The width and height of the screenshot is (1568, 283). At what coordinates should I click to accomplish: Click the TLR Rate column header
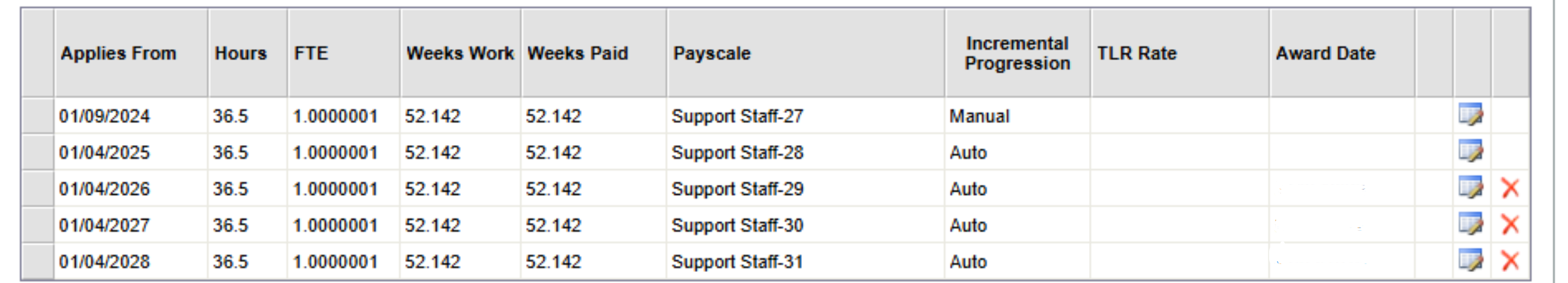point(1137,53)
